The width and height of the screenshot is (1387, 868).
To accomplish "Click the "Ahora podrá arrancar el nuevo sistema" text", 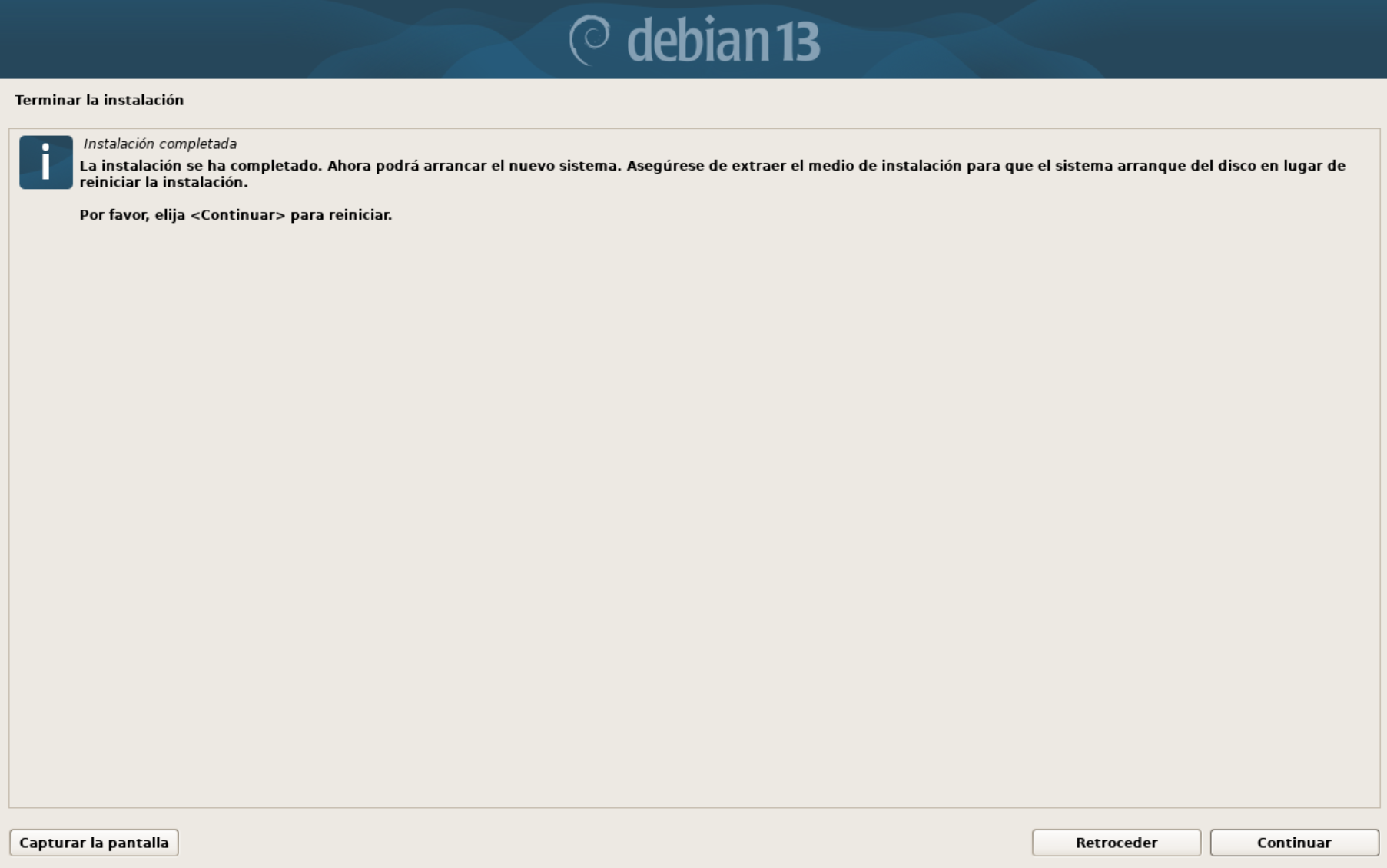I will (x=474, y=165).
